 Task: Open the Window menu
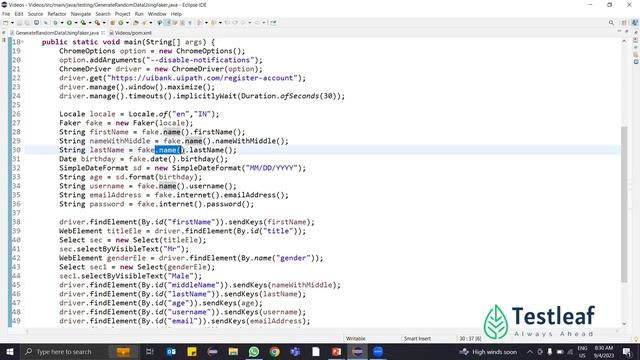click(157, 14)
